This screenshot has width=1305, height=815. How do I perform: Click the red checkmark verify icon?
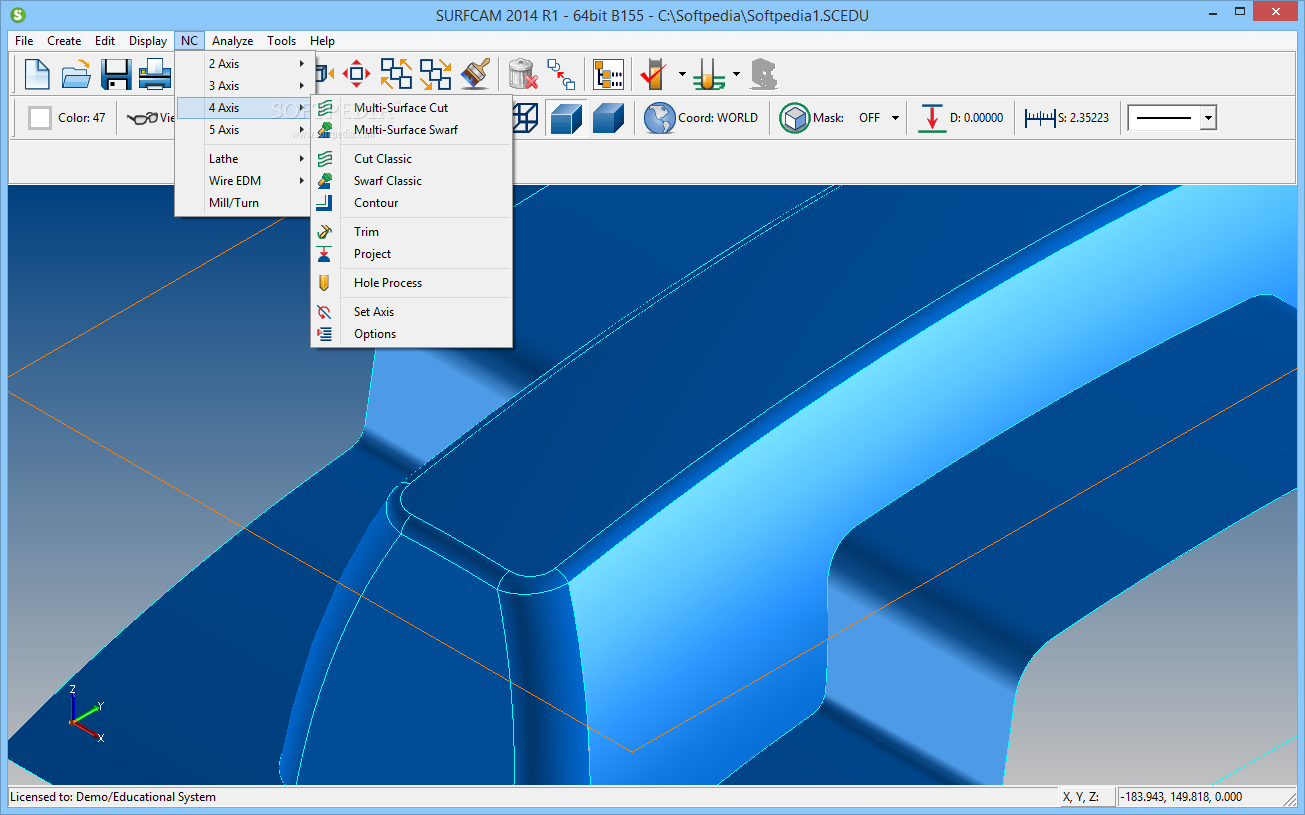(654, 74)
